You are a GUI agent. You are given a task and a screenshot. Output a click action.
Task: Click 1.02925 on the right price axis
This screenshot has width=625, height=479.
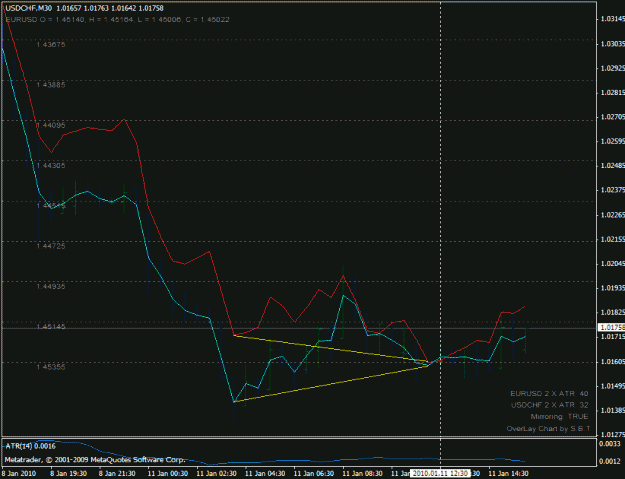[x=613, y=68]
